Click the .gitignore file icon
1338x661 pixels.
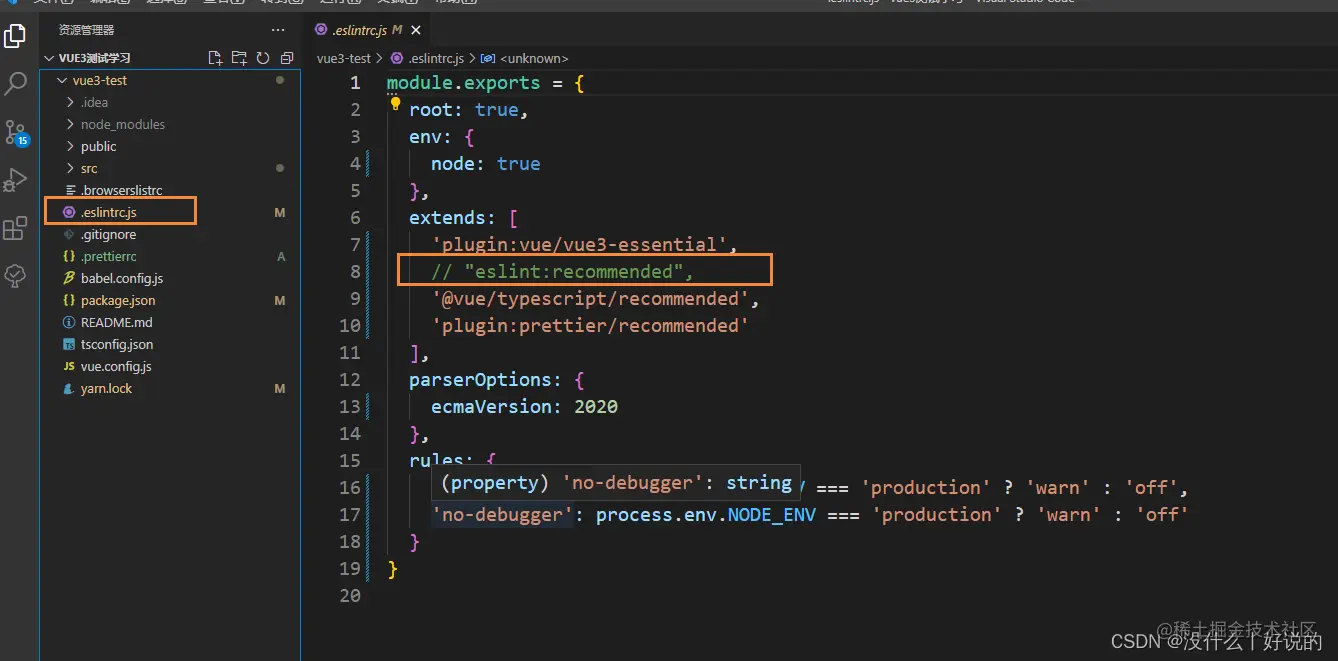[69, 234]
